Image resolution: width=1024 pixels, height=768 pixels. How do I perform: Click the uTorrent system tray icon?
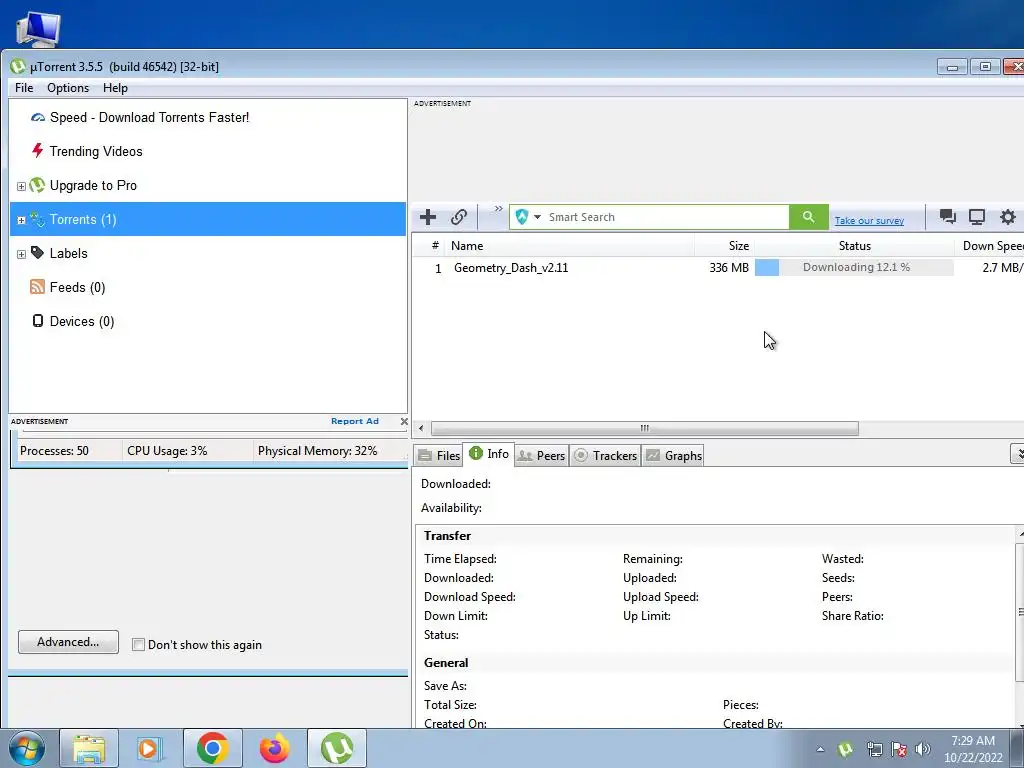pyautogui.click(x=846, y=750)
